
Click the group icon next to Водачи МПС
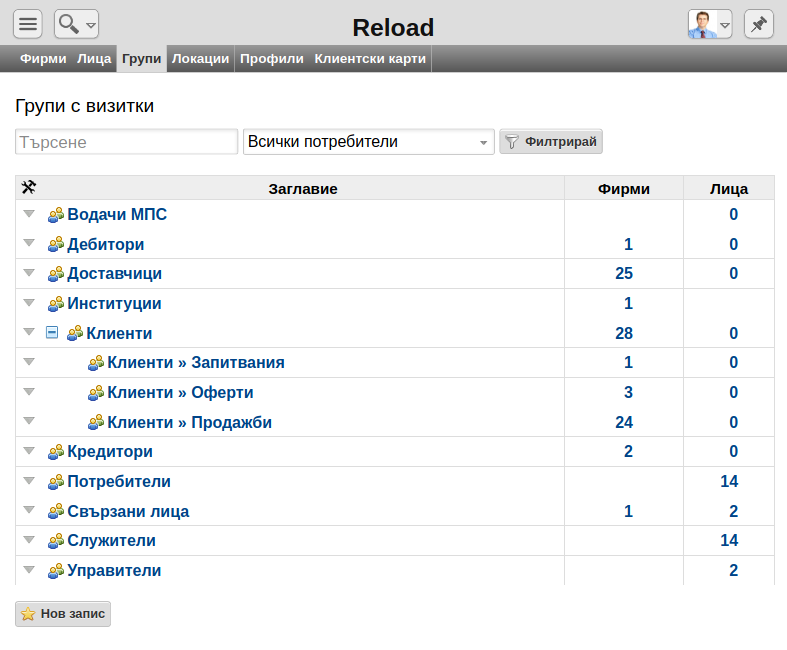(56, 214)
